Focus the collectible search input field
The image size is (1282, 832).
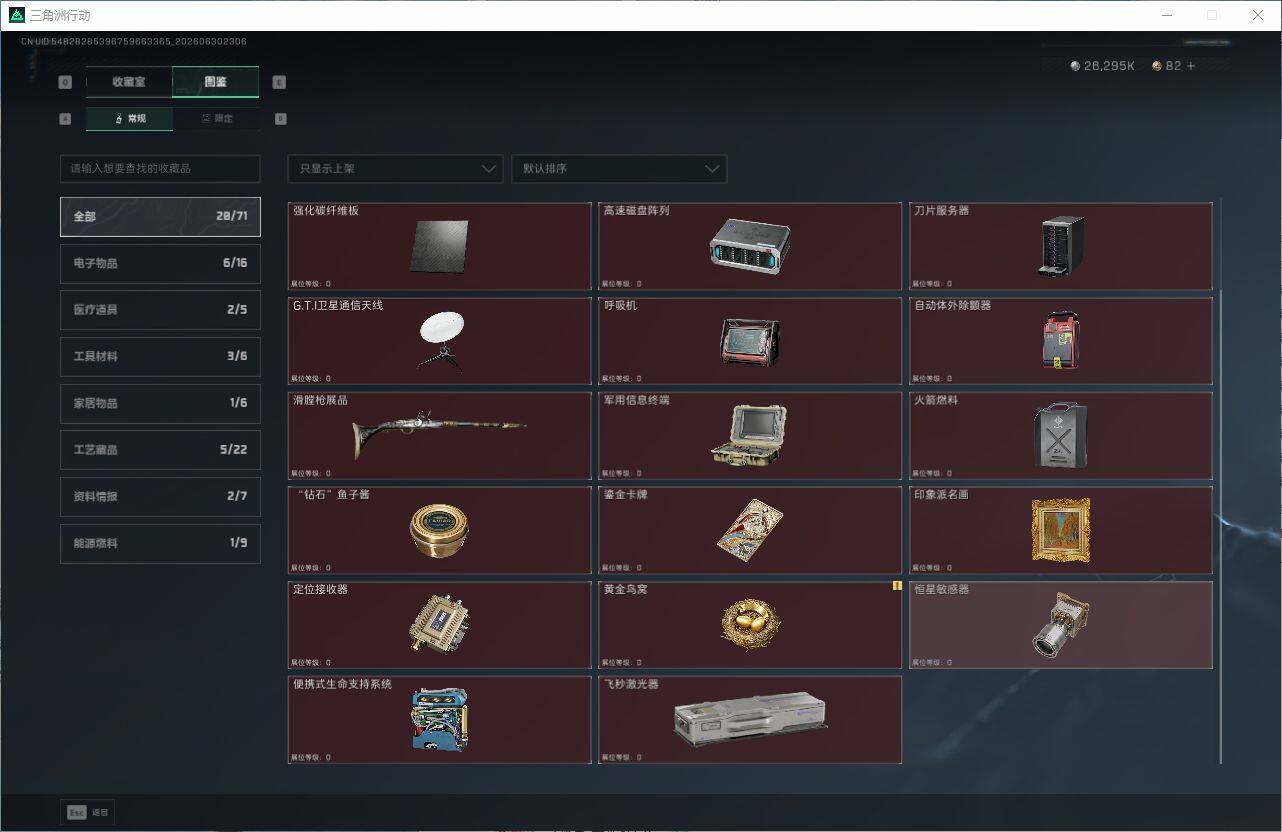pyautogui.click(x=160, y=169)
